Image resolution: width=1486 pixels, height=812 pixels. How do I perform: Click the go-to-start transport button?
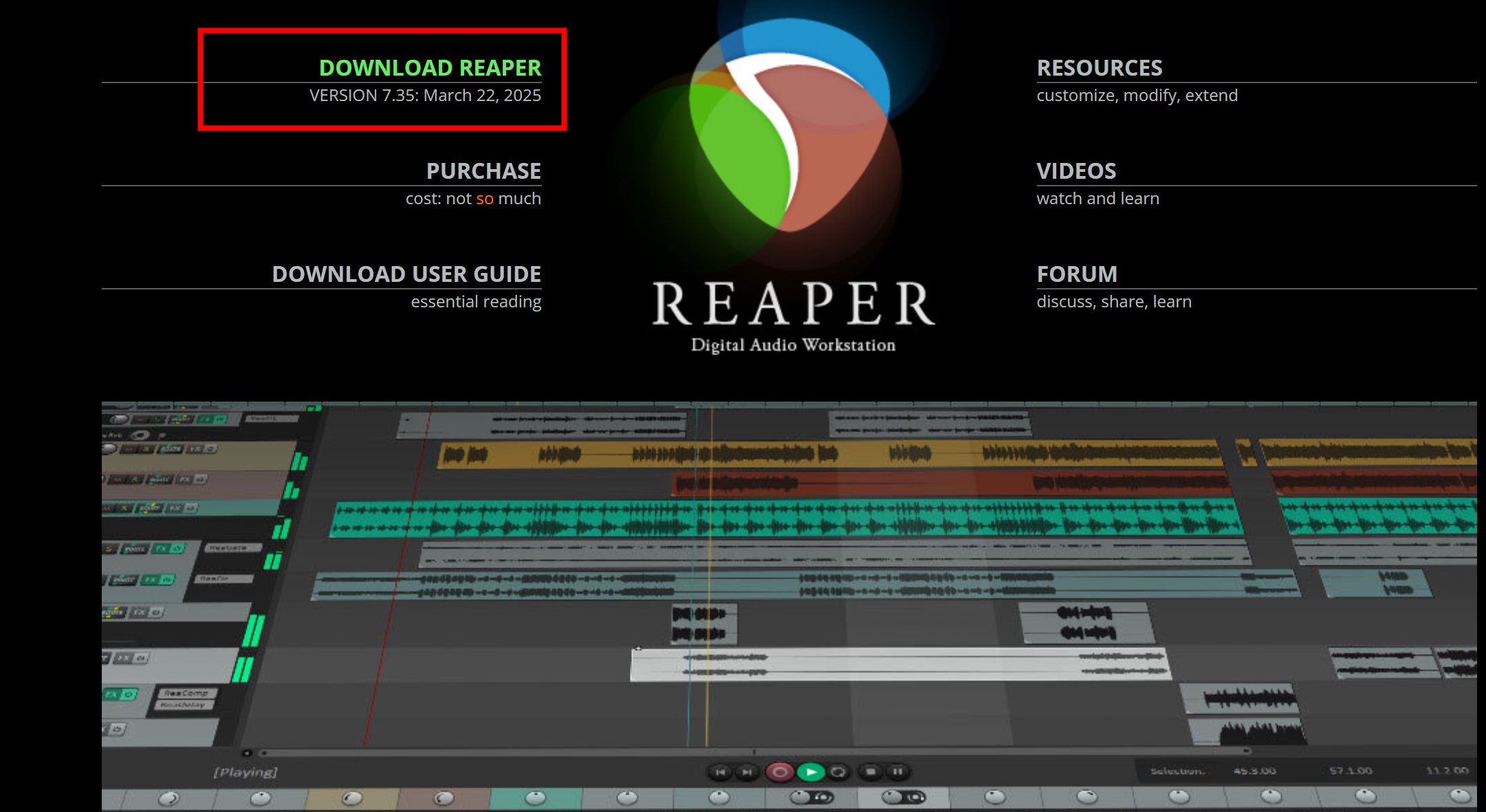pyautogui.click(x=720, y=772)
